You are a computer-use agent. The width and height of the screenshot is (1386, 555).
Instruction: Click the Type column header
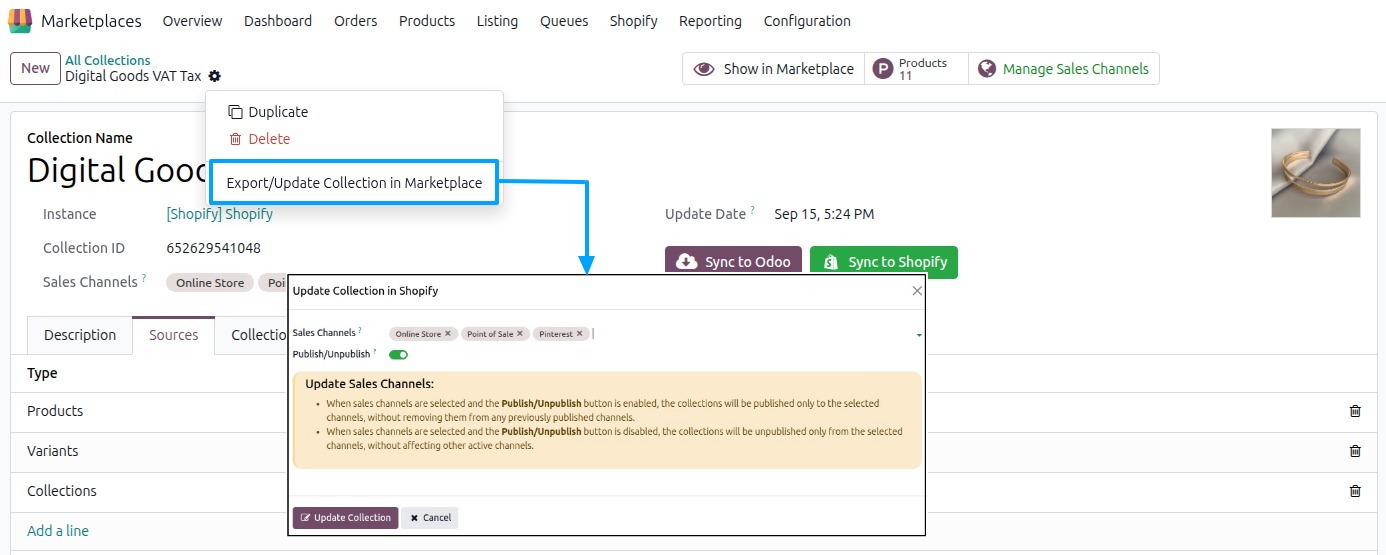(42, 373)
